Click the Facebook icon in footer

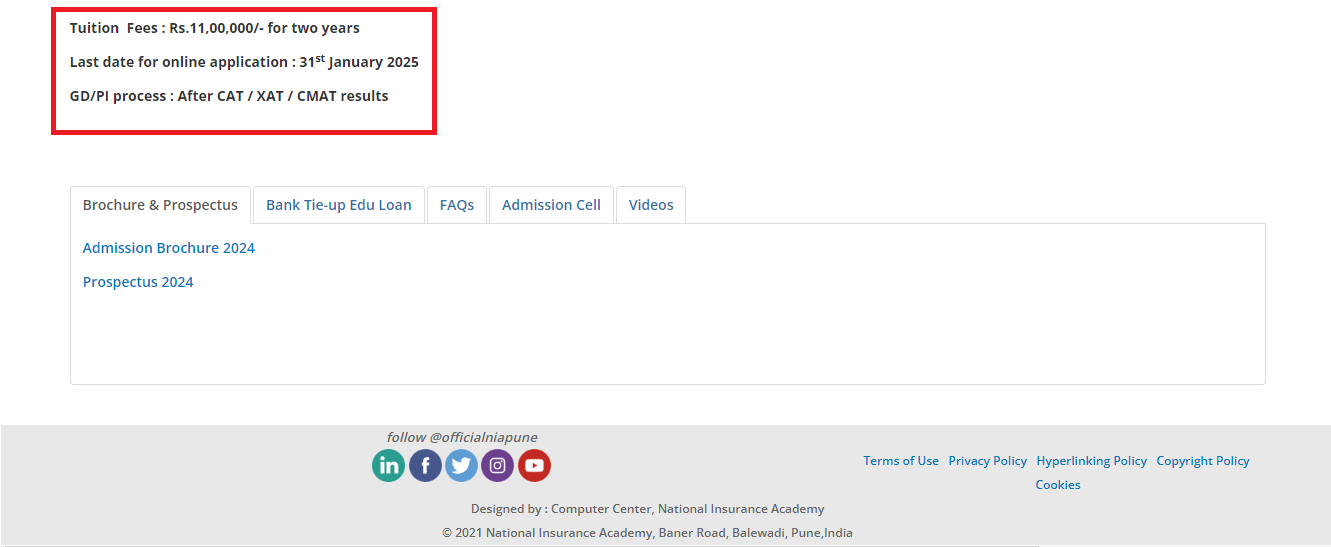[425, 466]
